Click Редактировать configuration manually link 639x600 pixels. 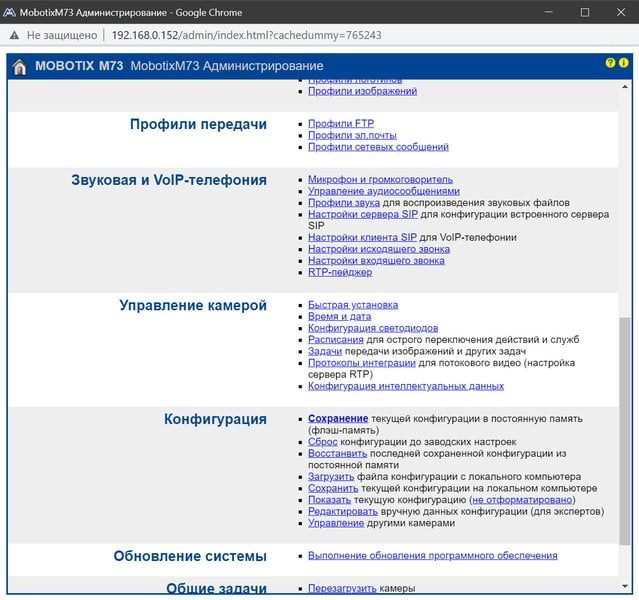click(x=343, y=511)
